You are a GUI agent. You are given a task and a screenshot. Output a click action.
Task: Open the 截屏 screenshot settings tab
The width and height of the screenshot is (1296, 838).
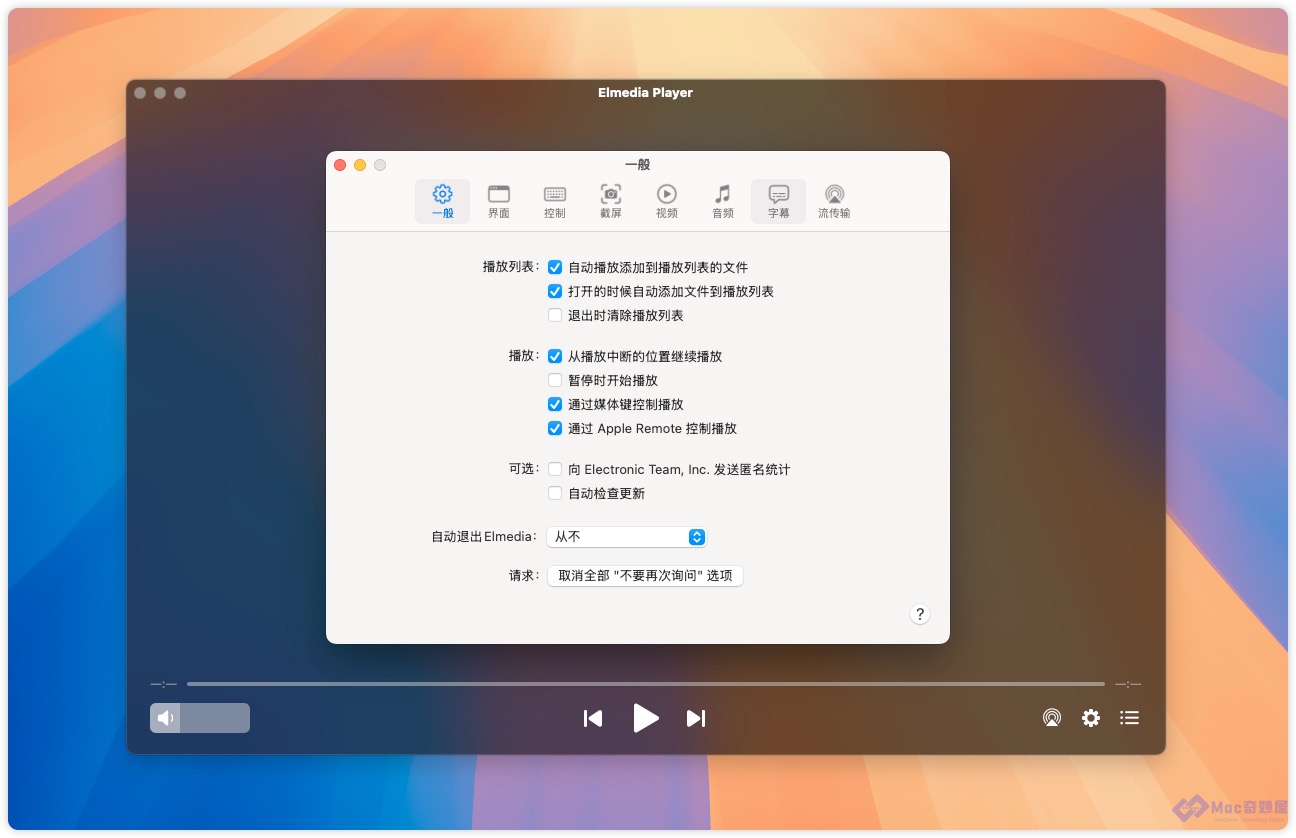tap(610, 201)
